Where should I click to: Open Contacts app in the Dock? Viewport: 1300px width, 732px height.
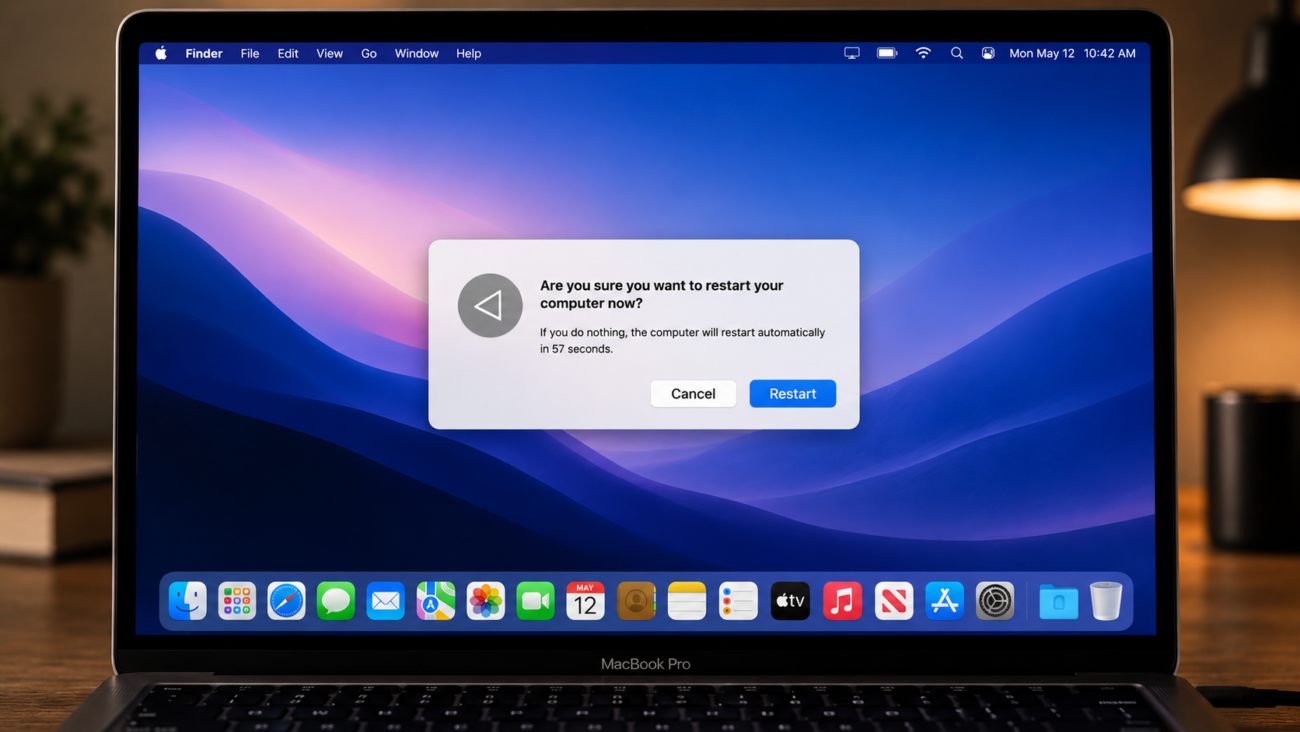pyautogui.click(x=636, y=601)
